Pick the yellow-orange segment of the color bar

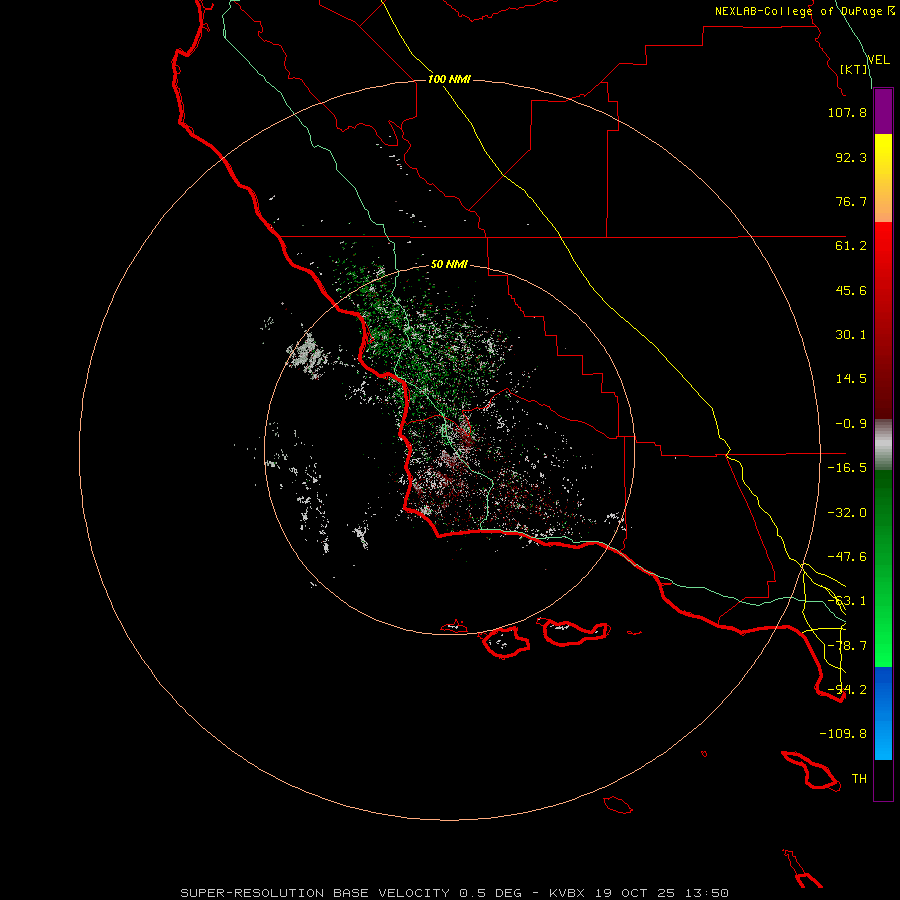[x=883, y=178]
